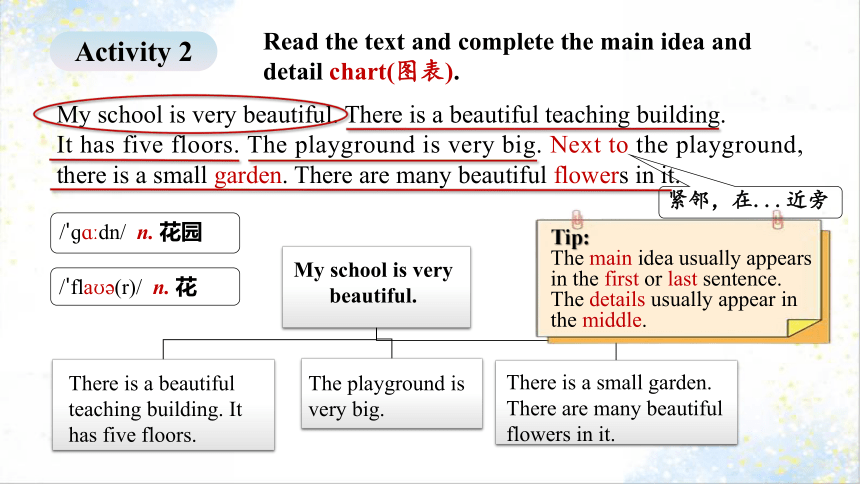Screen dimensions: 860x484
Task: Click the sentence 'It has five floors.'
Action: (148, 145)
